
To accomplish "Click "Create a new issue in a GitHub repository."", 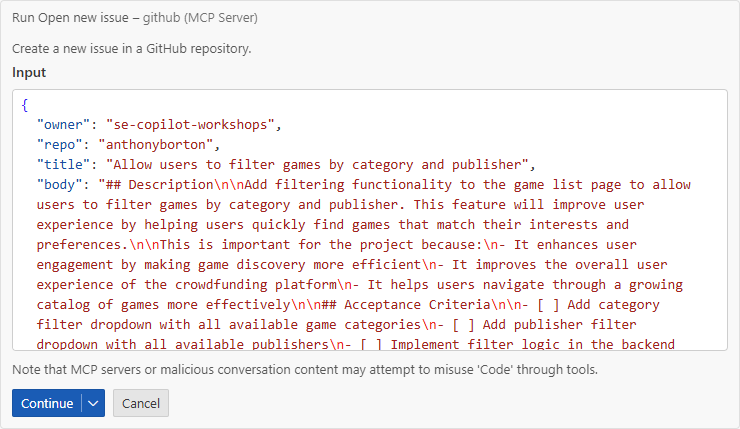I will [x=132, y=49].
